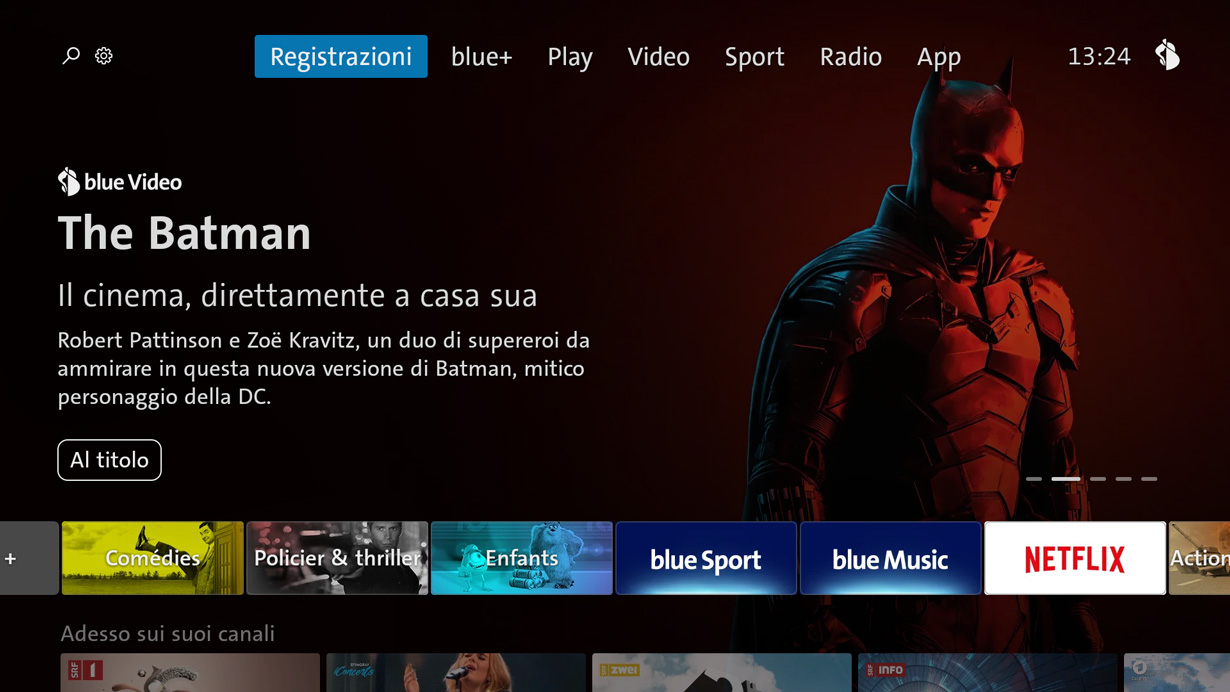This screenshot has height=692, width=1230.
Task: Open the Comédies category tile
Action: [x=152, y=558]
